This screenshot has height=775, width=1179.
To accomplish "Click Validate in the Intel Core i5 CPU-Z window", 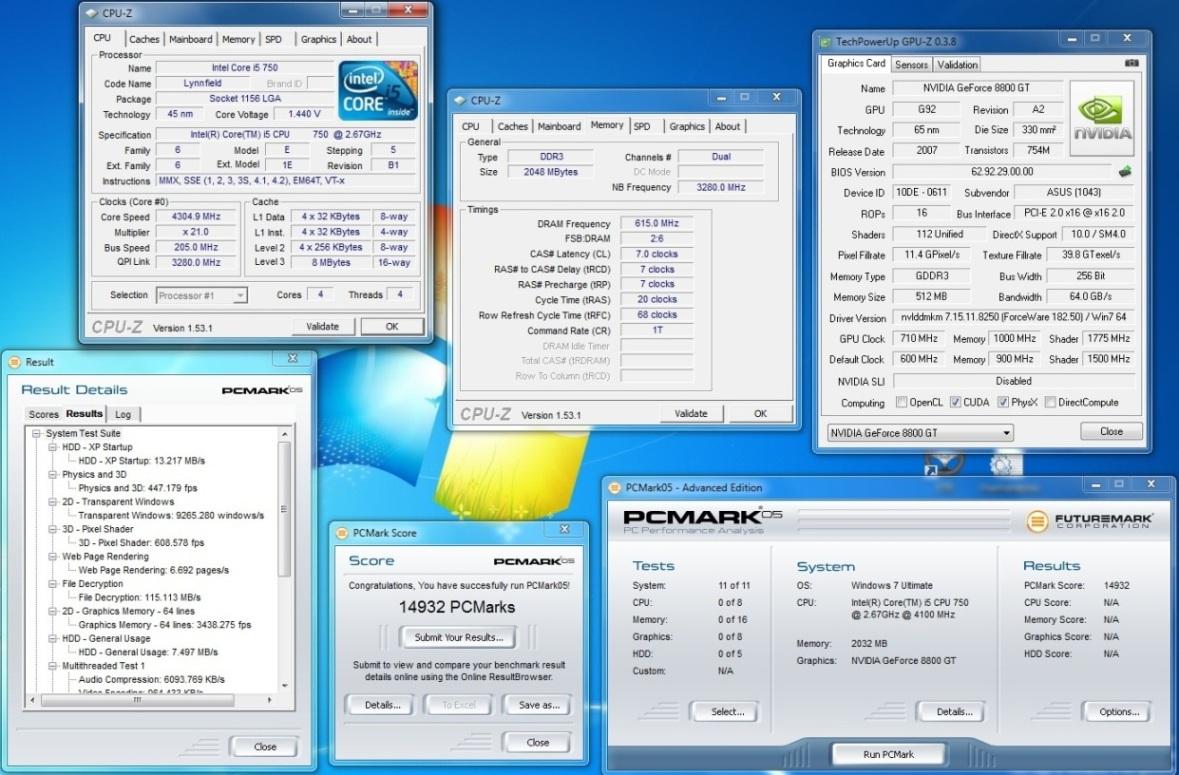I will tap(323, 326).
